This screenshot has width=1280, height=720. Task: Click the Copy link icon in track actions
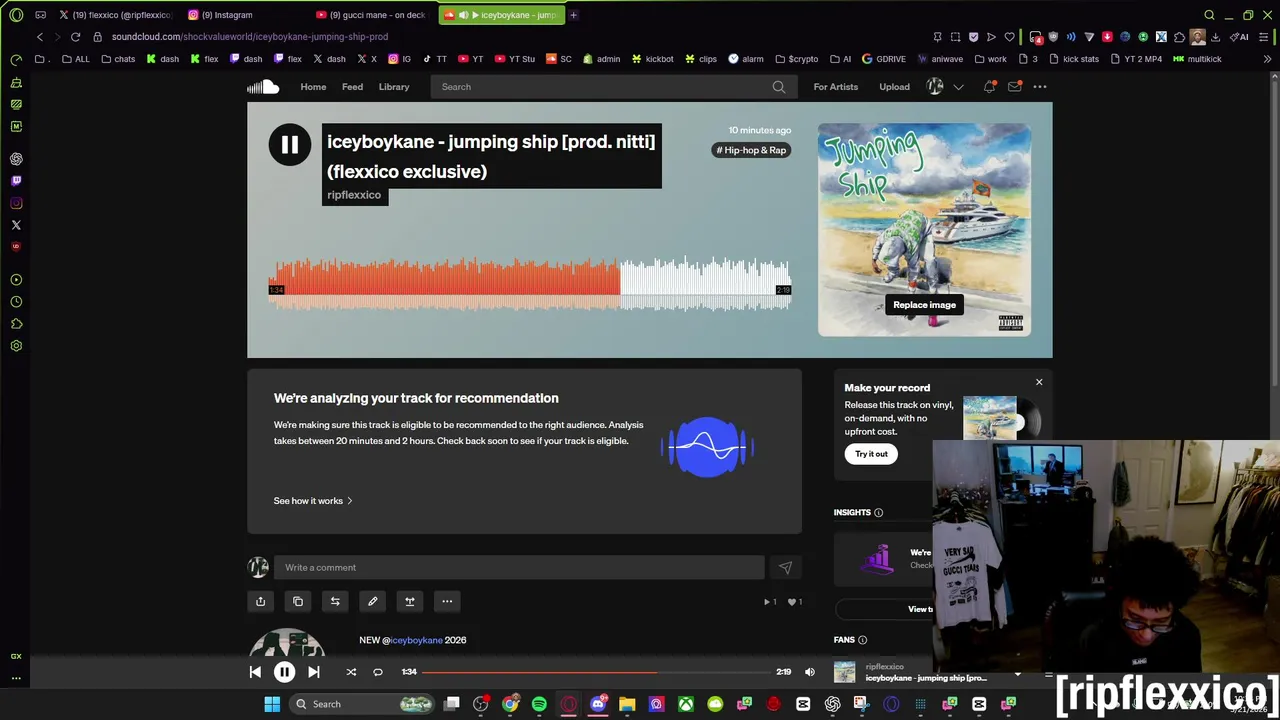298,601
